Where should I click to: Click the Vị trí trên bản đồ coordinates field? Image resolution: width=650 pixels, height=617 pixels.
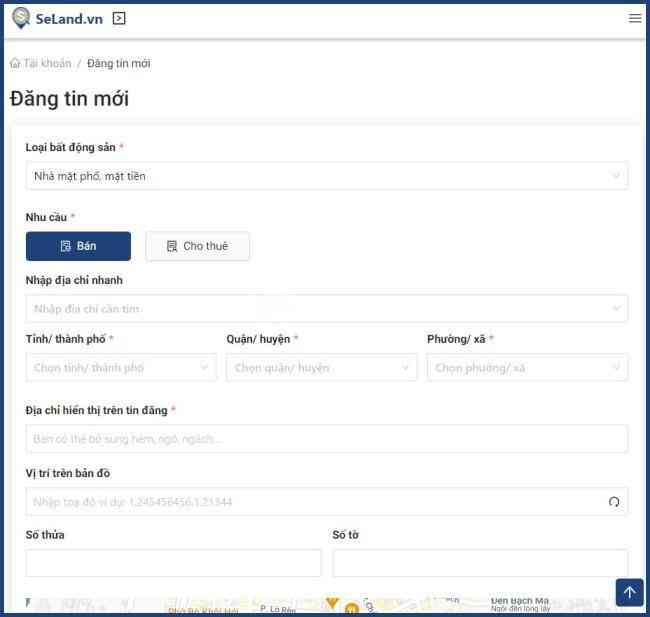310,502
